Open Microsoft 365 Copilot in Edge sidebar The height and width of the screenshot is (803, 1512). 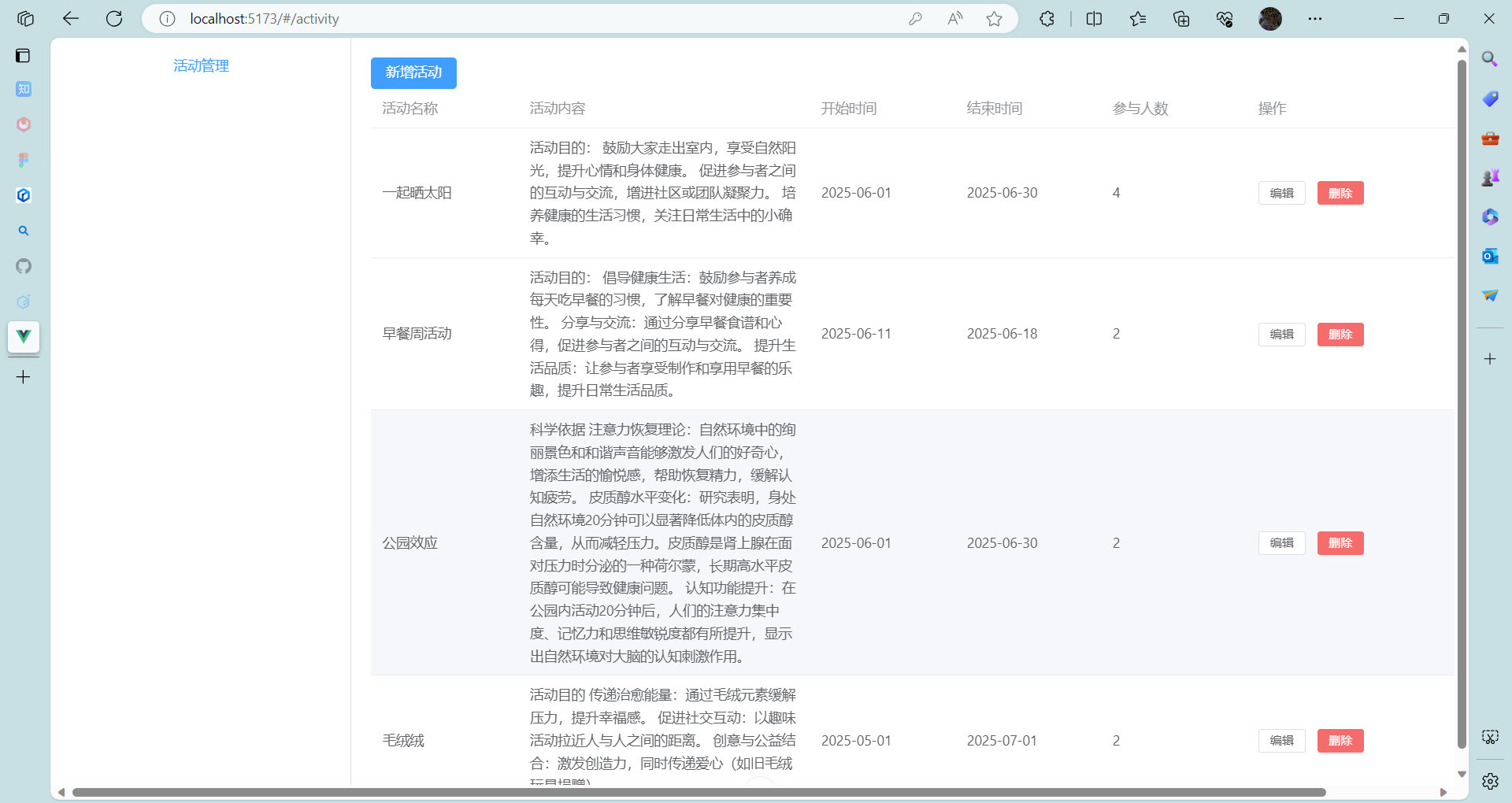click(x=1490, y=217)
